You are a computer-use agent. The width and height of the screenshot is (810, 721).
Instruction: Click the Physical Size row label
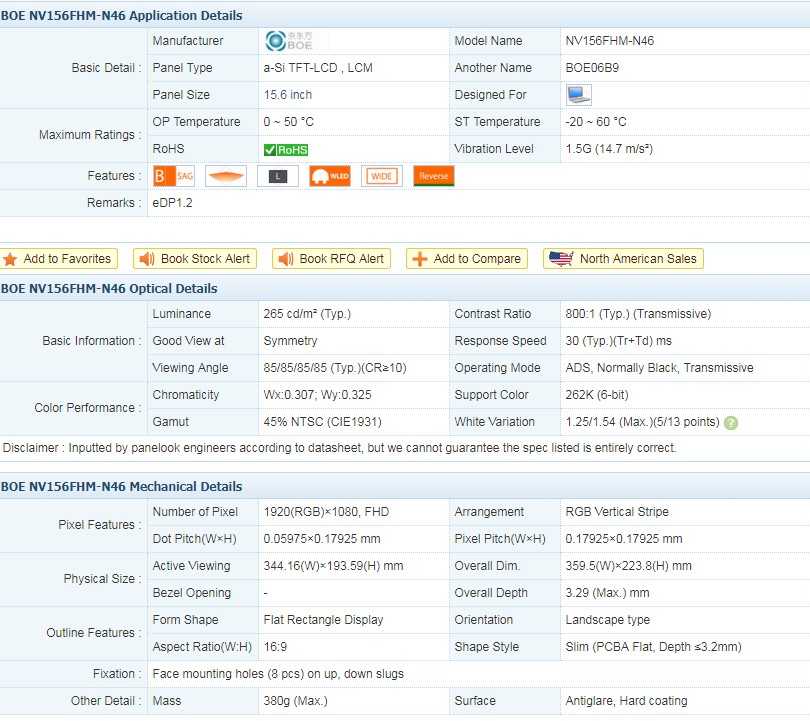102,579
